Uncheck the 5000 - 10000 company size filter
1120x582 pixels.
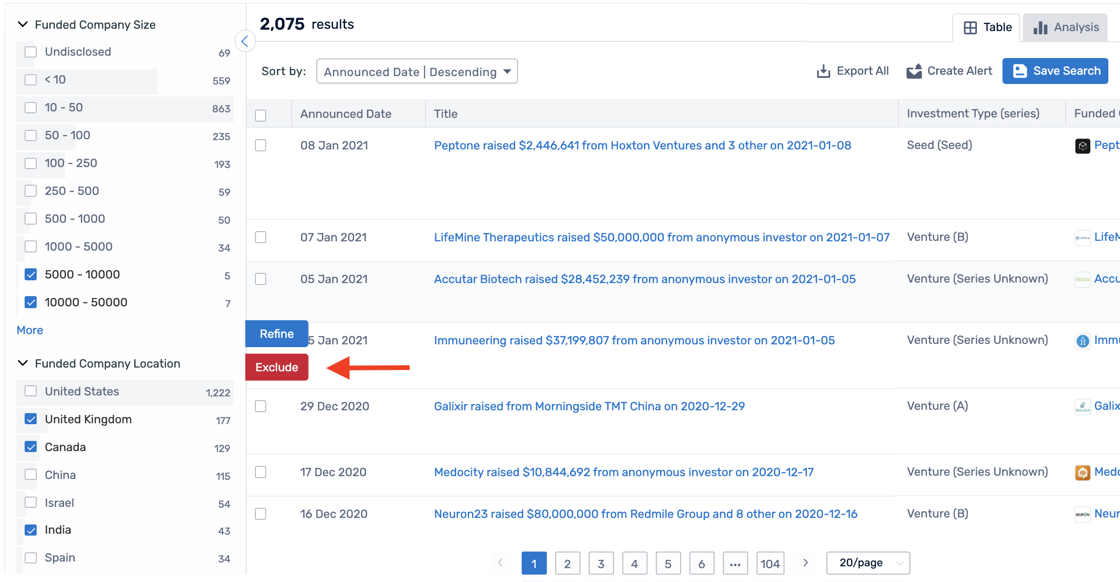tap(31, 274)
